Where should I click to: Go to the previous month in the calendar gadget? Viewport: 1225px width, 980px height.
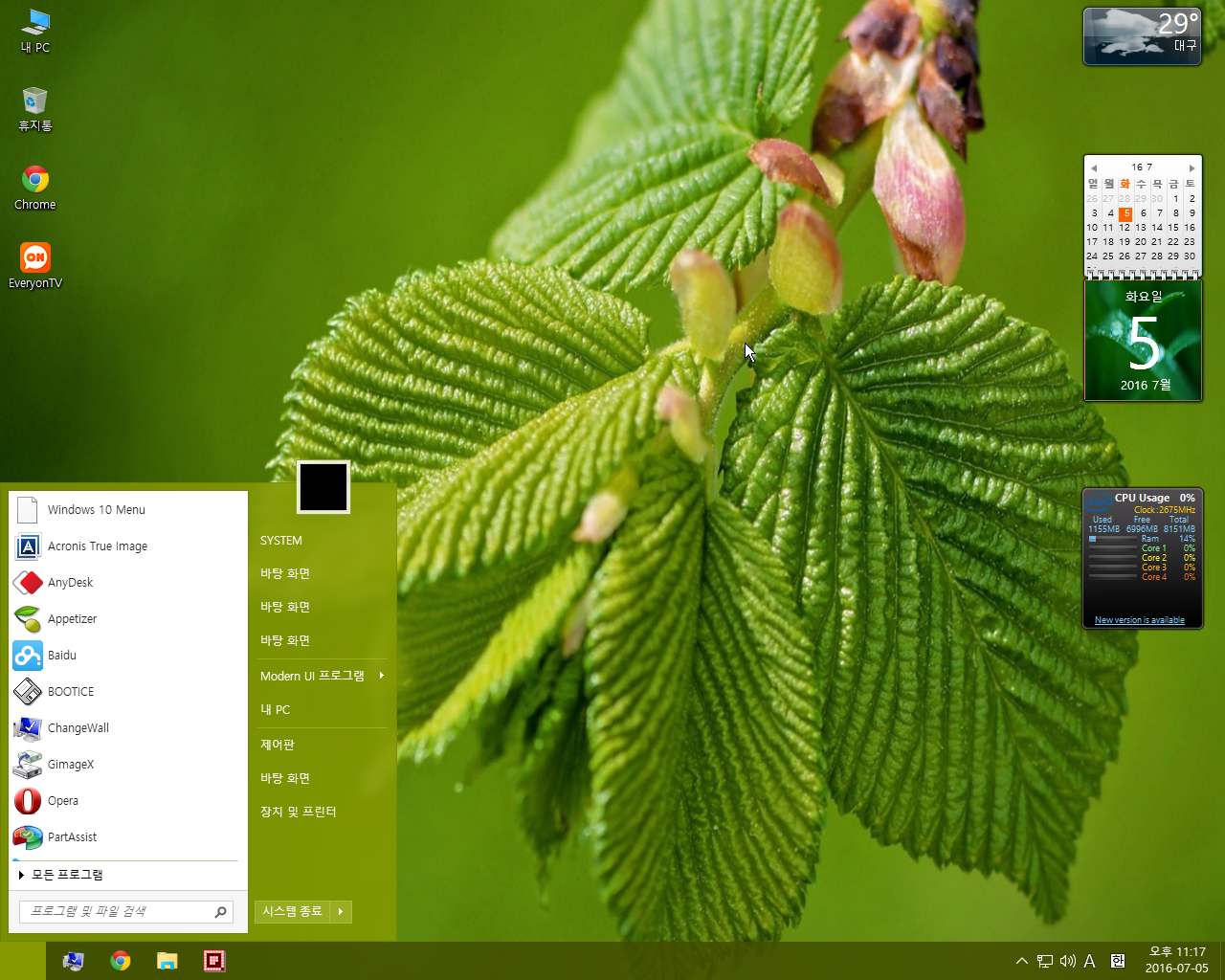click(1093, 167)
